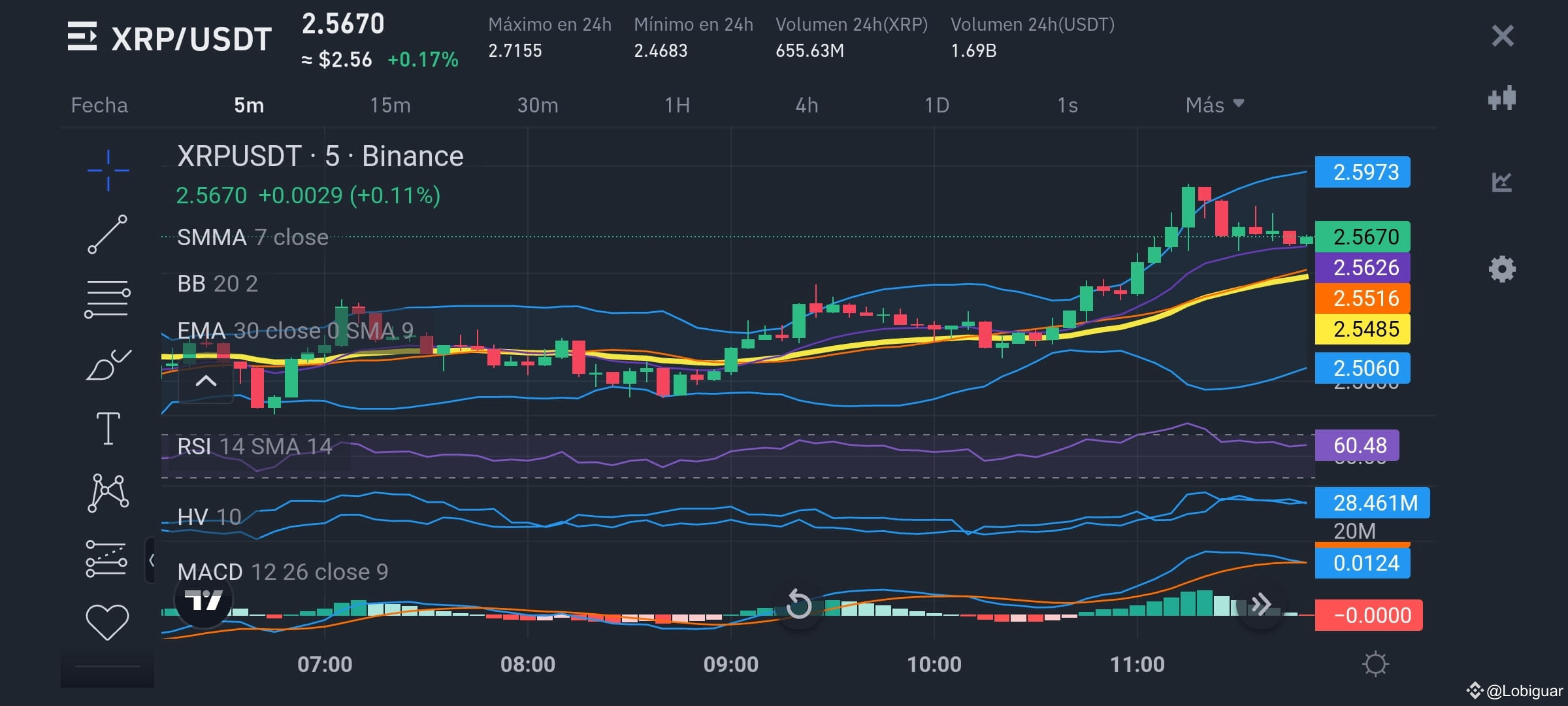Open the pattern drawing tool
Image resolution: width=1568 pixels, height=706 pixels.
[108, 492]
